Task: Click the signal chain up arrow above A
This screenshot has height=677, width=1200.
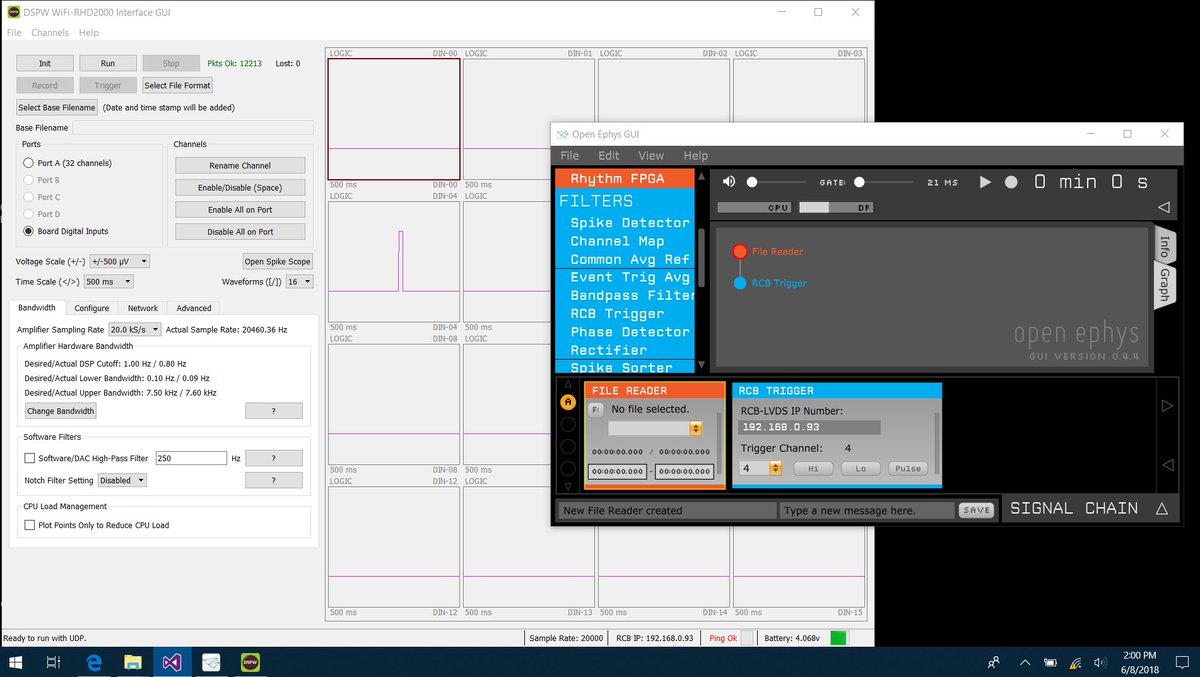Action: (x=568, y=384)
